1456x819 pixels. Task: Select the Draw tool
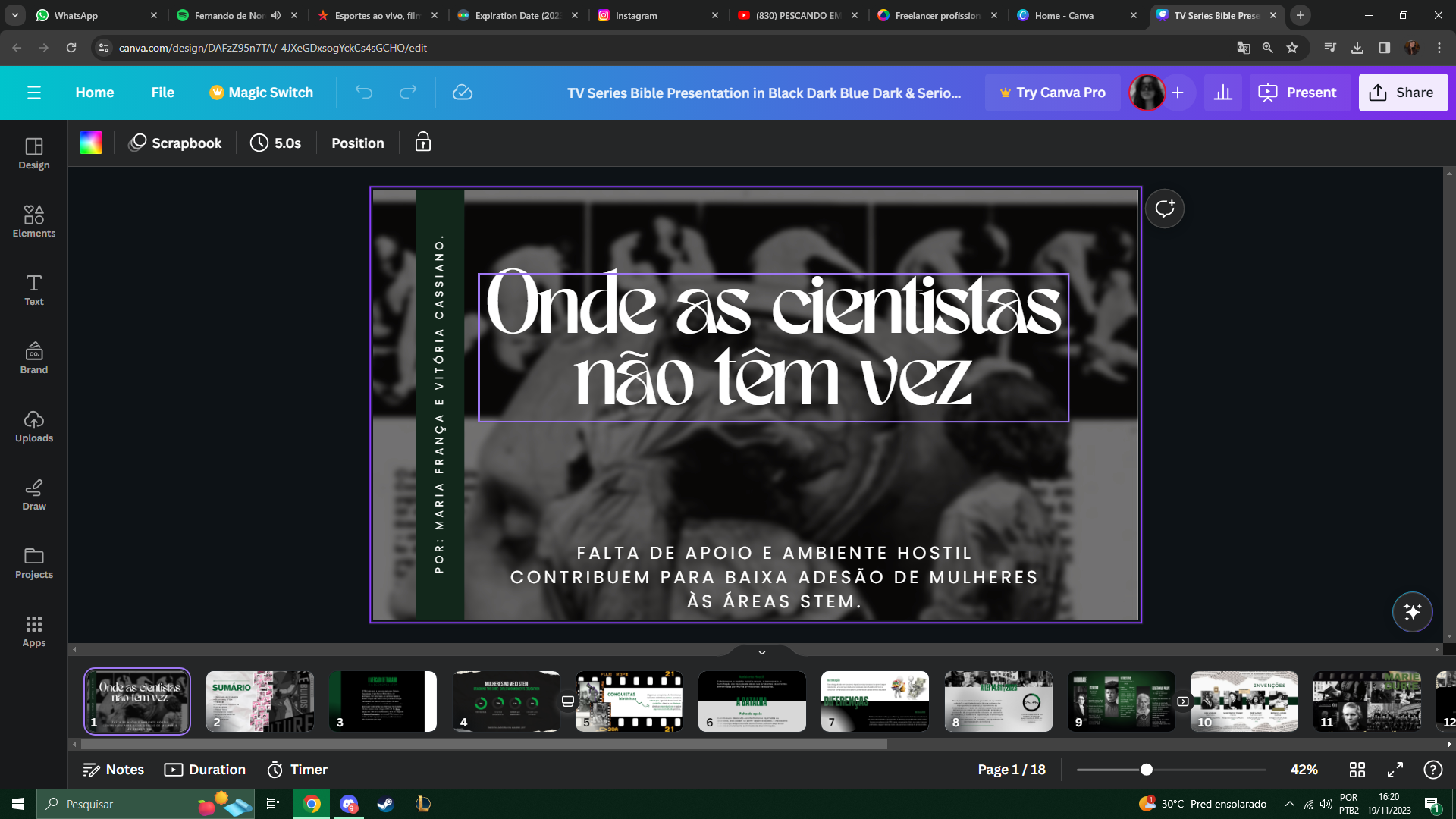(34, 494)
